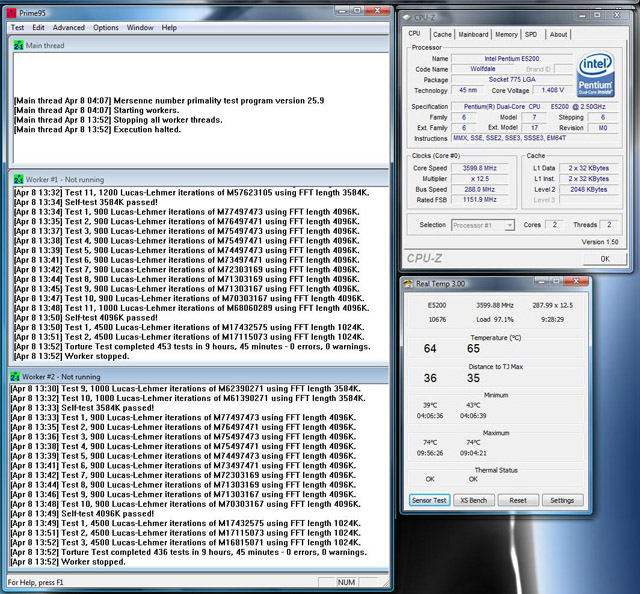640x594 pixels.
Task: Click the Sensor Test button in Real Temp
Action: coord(429,501)
